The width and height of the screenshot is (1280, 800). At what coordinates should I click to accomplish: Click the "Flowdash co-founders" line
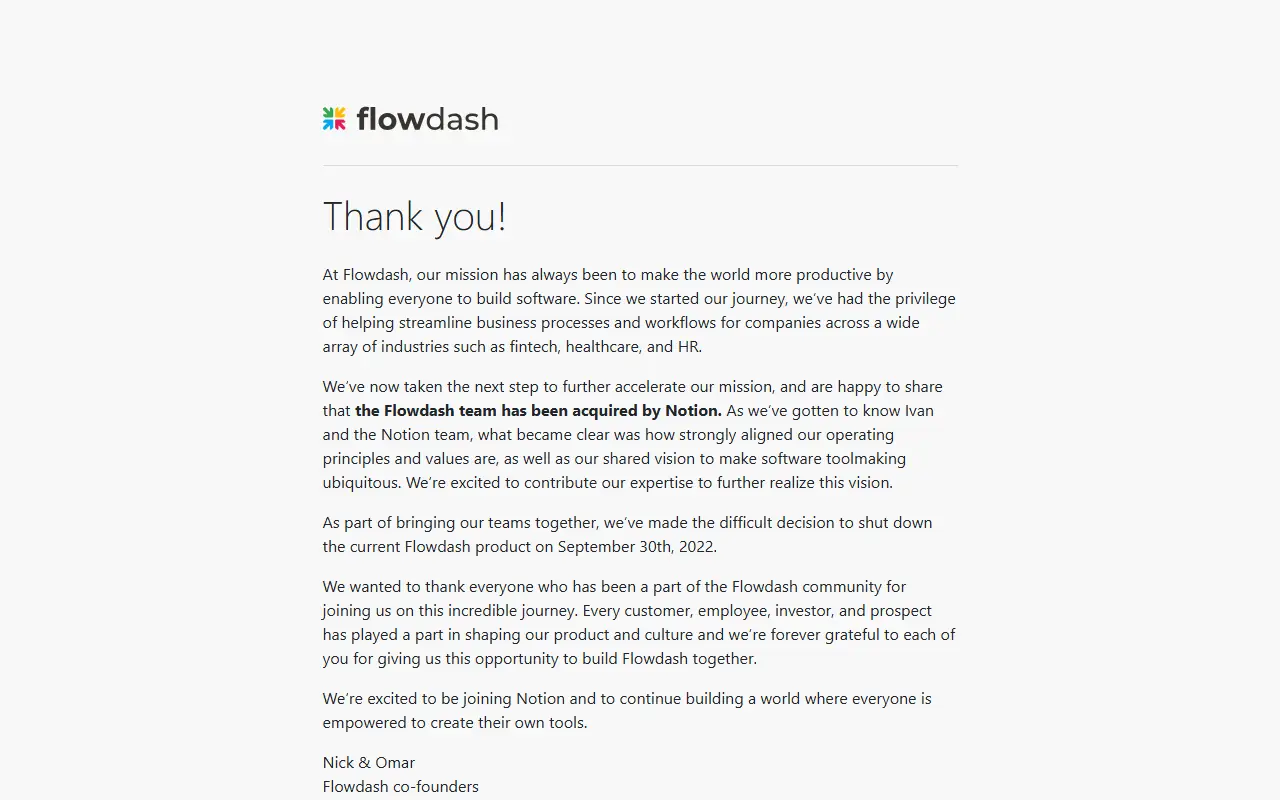tap(401, 786)
